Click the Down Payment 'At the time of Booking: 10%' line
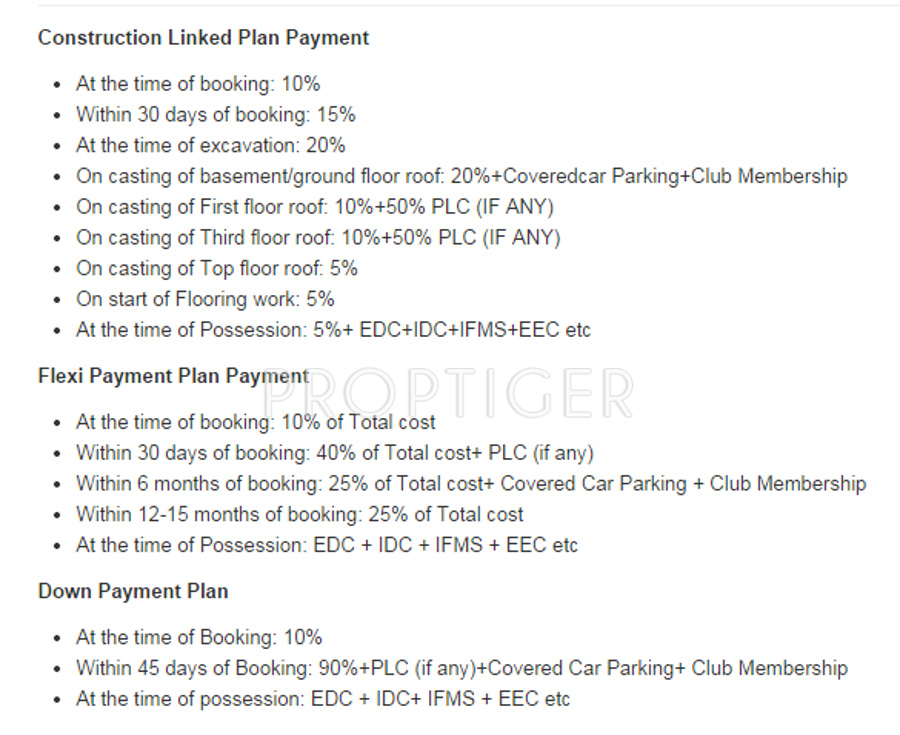Image resolution: width=900 pixels, height=735 pixels. coord(199,637)
